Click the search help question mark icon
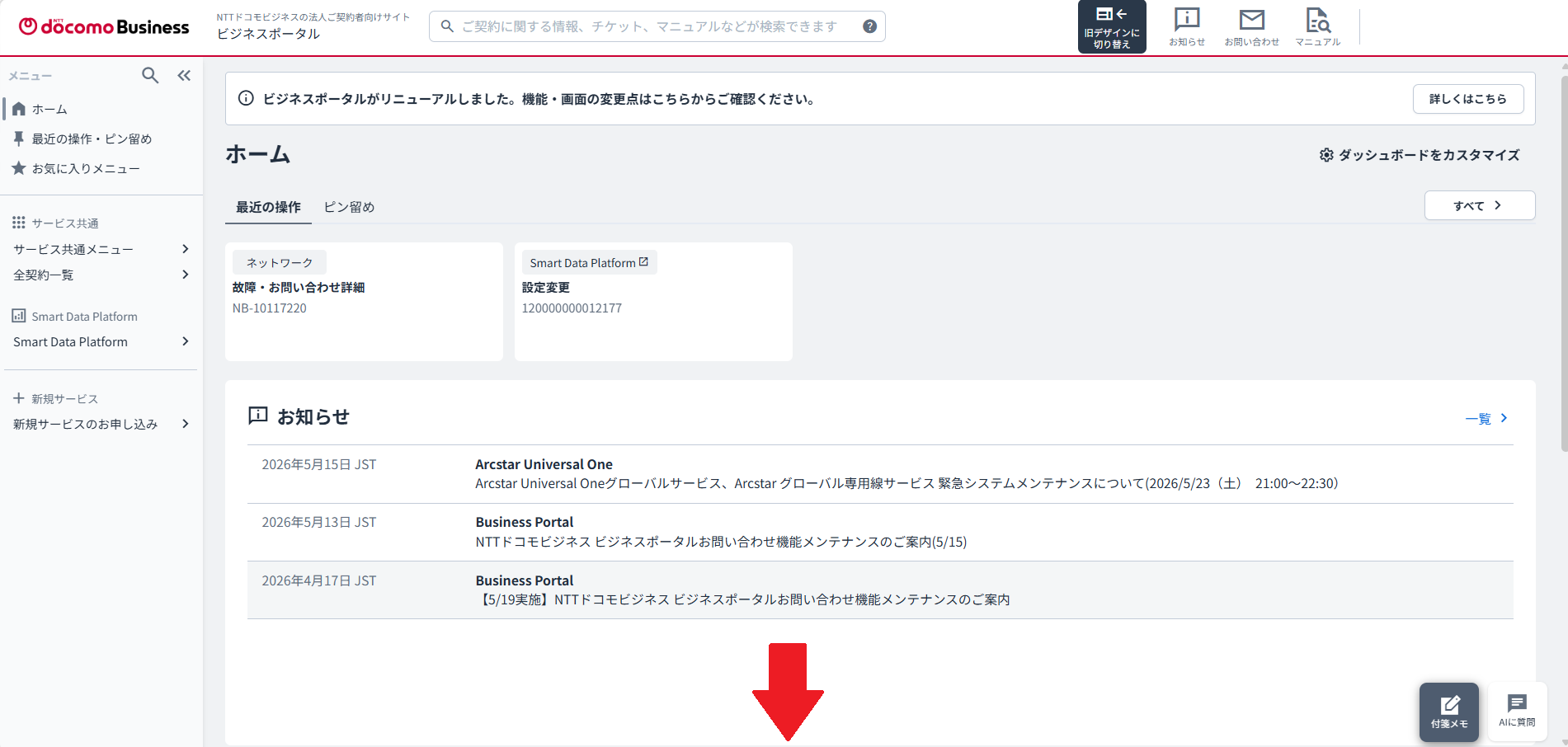Image resolution: width=1568 pixels, height=747 pixels. (x=869, y=26)
